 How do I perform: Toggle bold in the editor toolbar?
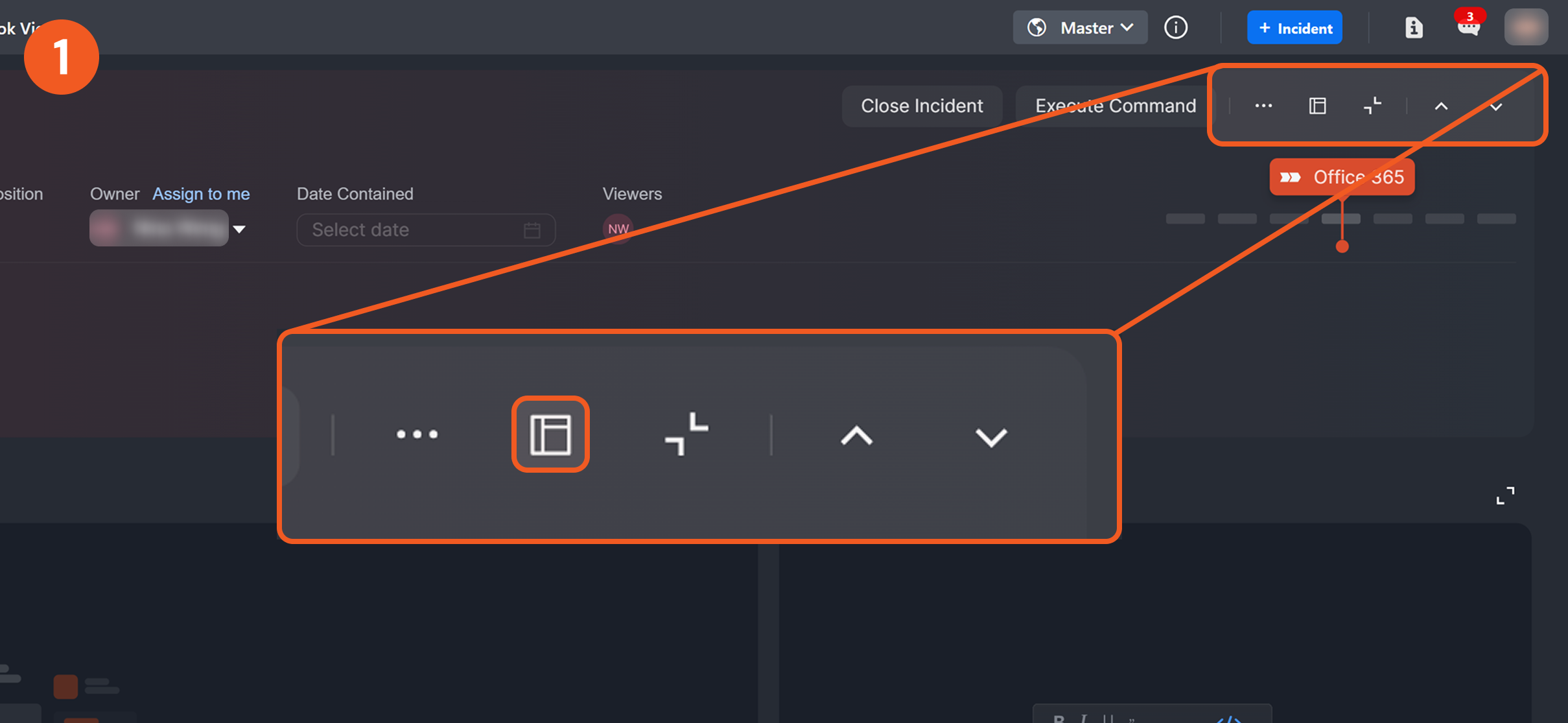pyautogui.click(x=1059, y=718)
